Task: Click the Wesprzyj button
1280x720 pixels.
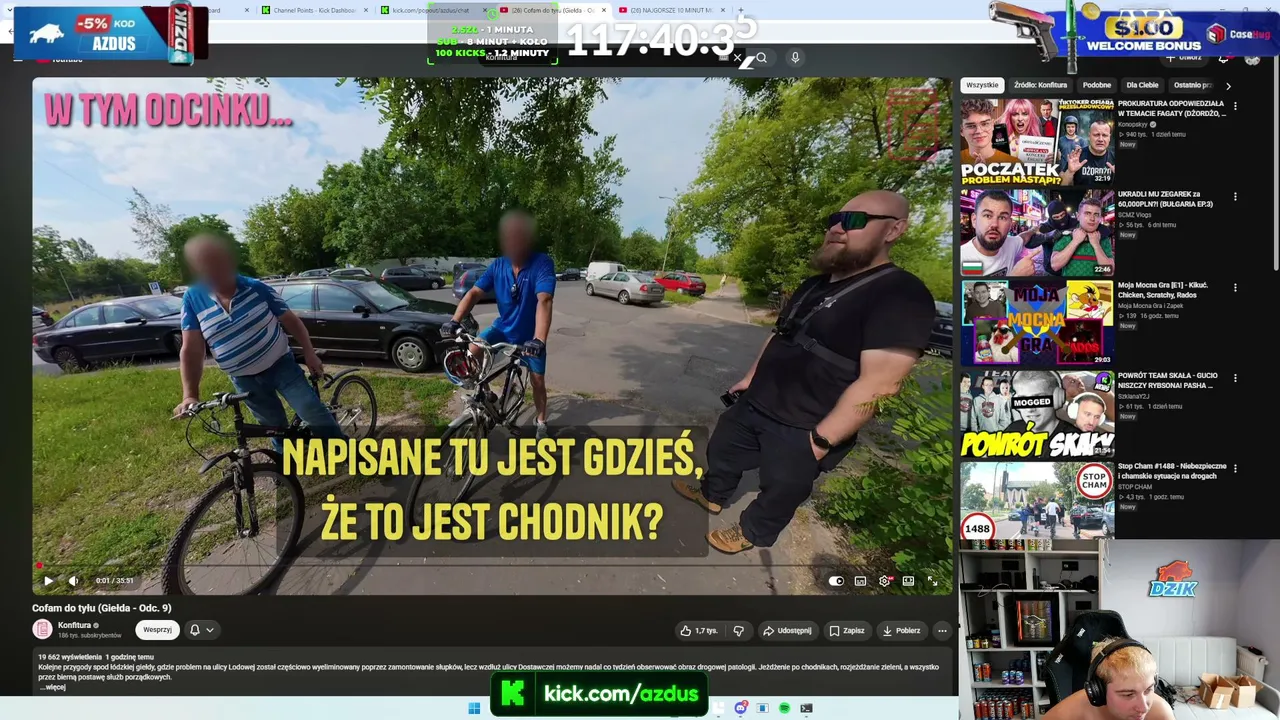Action: coord(157,630)
